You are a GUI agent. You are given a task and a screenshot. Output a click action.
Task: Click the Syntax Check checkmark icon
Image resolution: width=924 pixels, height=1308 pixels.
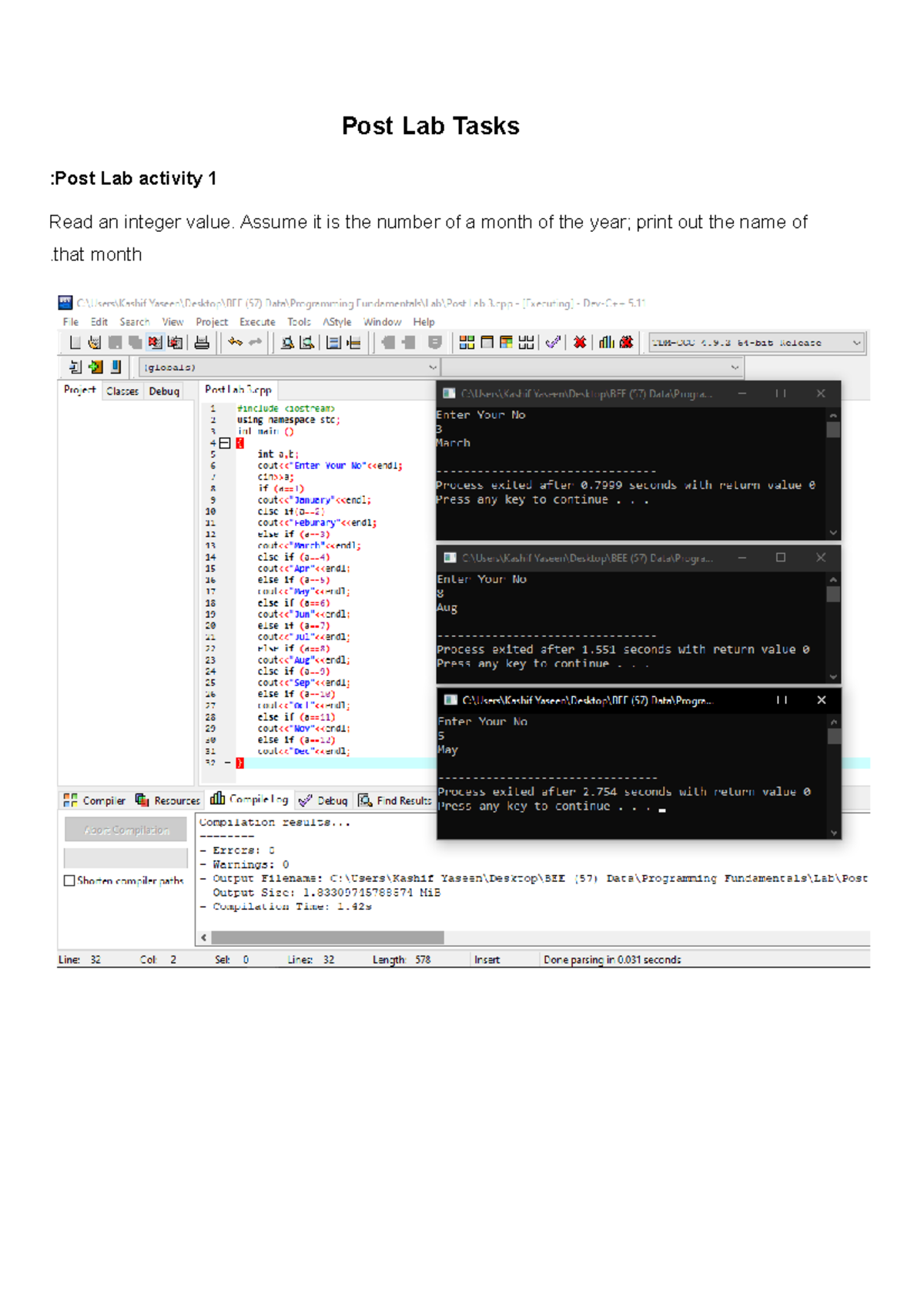coord(553,343)
